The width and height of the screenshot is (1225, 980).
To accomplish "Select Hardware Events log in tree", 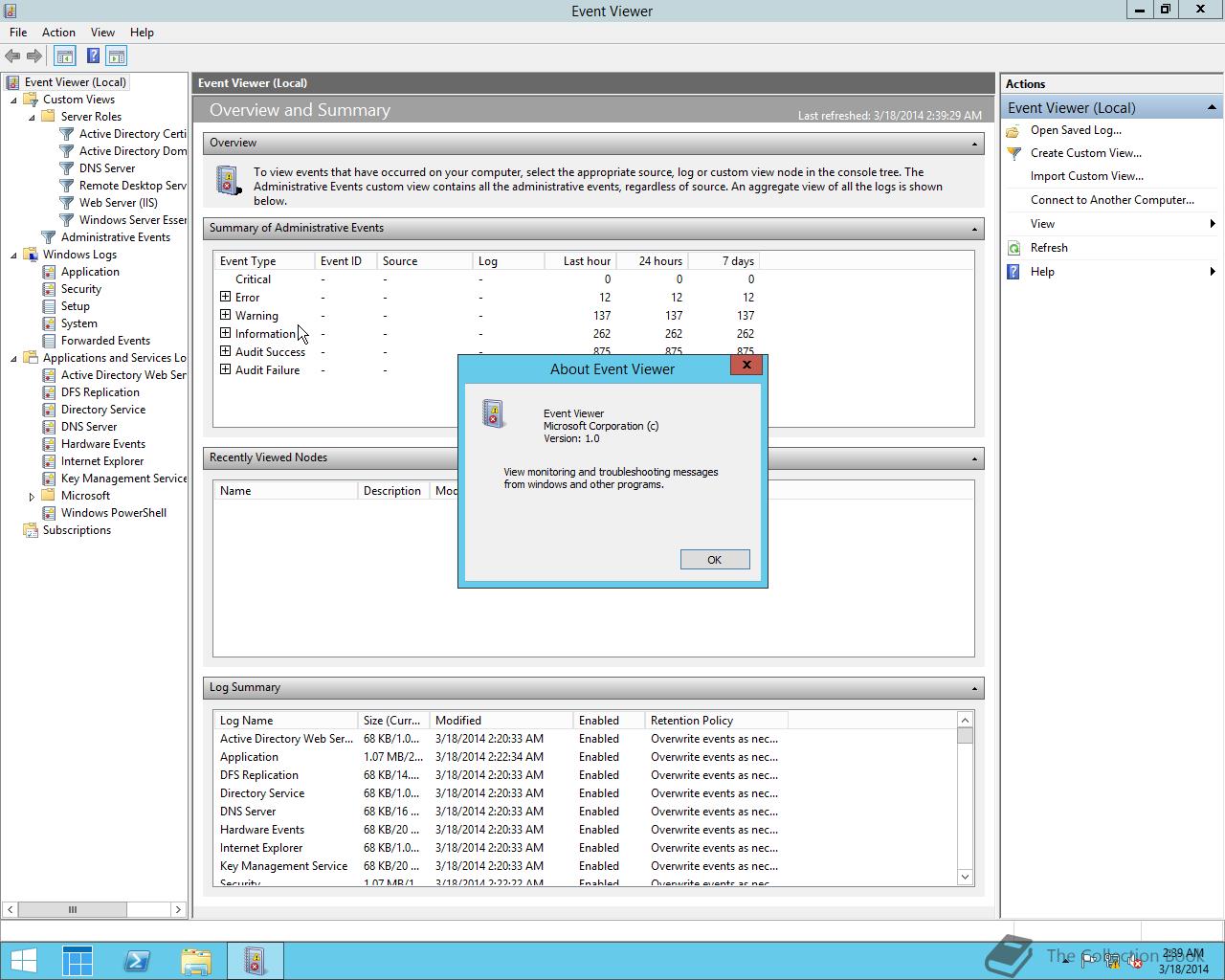I will (102, 444).
